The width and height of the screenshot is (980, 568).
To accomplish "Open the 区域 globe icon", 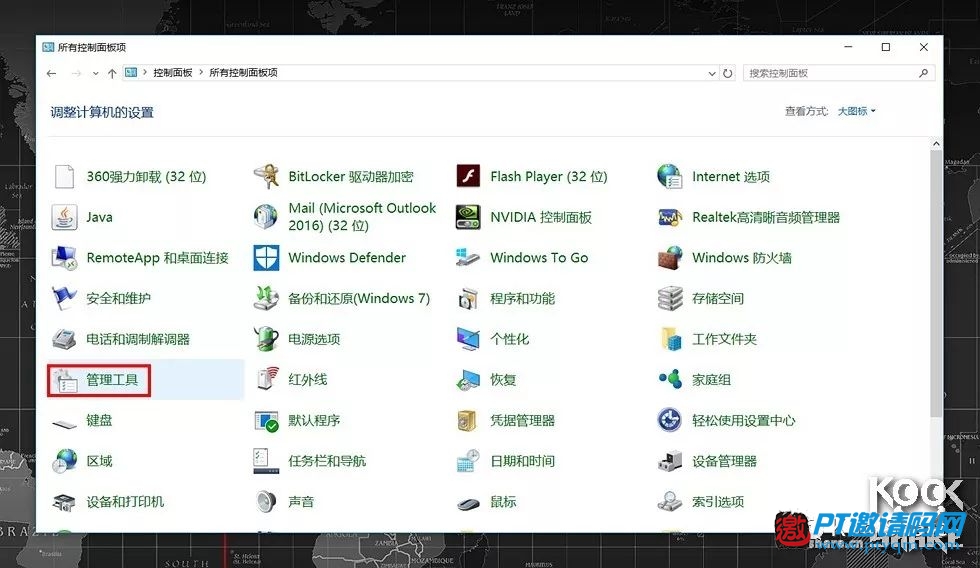I will click(64, 461).
